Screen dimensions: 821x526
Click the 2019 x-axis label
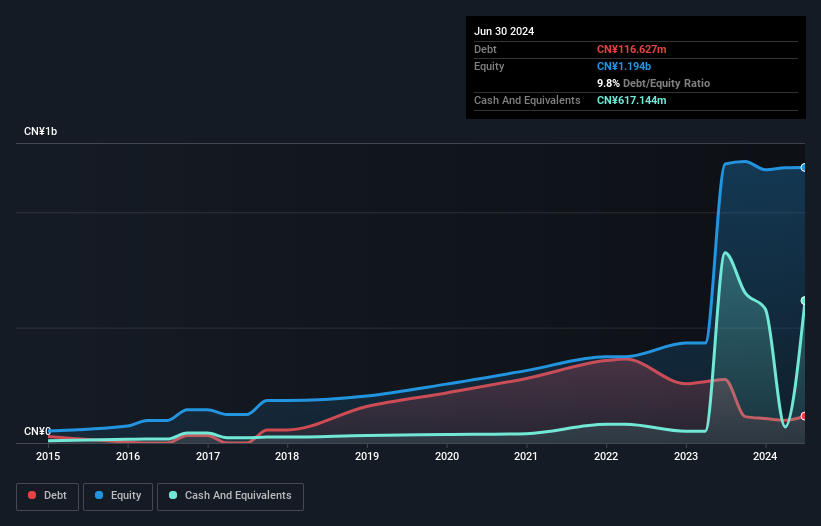point(367,456)
